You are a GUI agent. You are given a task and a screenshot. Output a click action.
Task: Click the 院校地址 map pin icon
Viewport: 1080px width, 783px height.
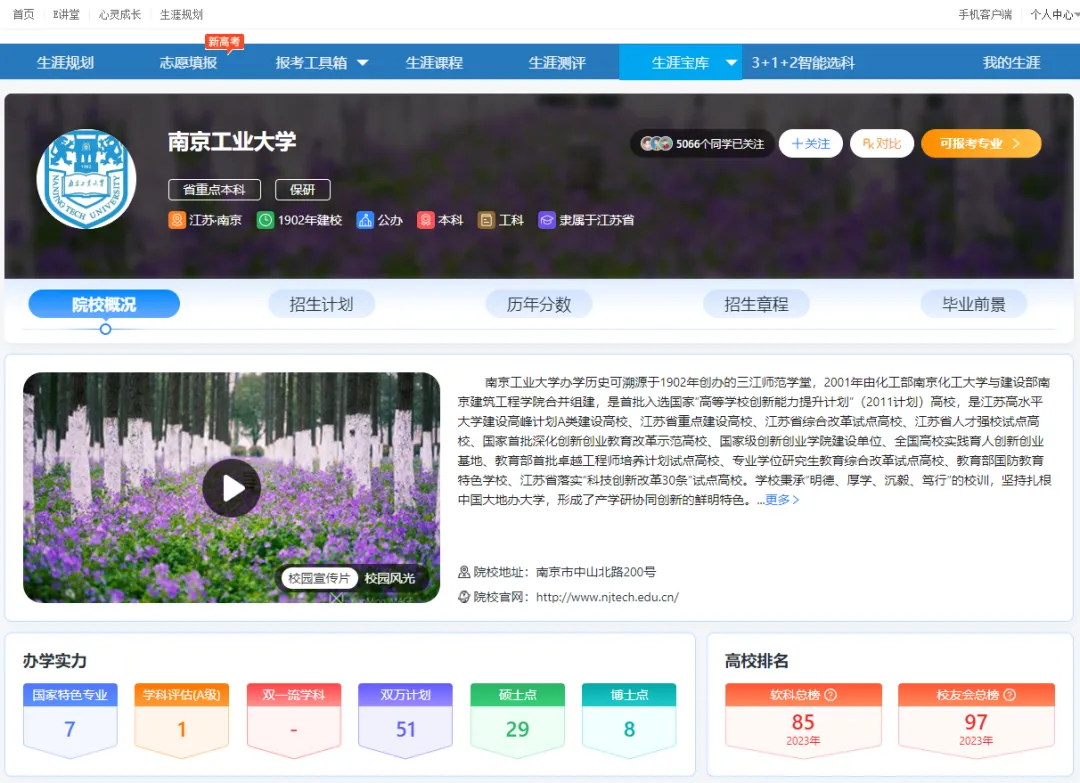pos(464,572)
